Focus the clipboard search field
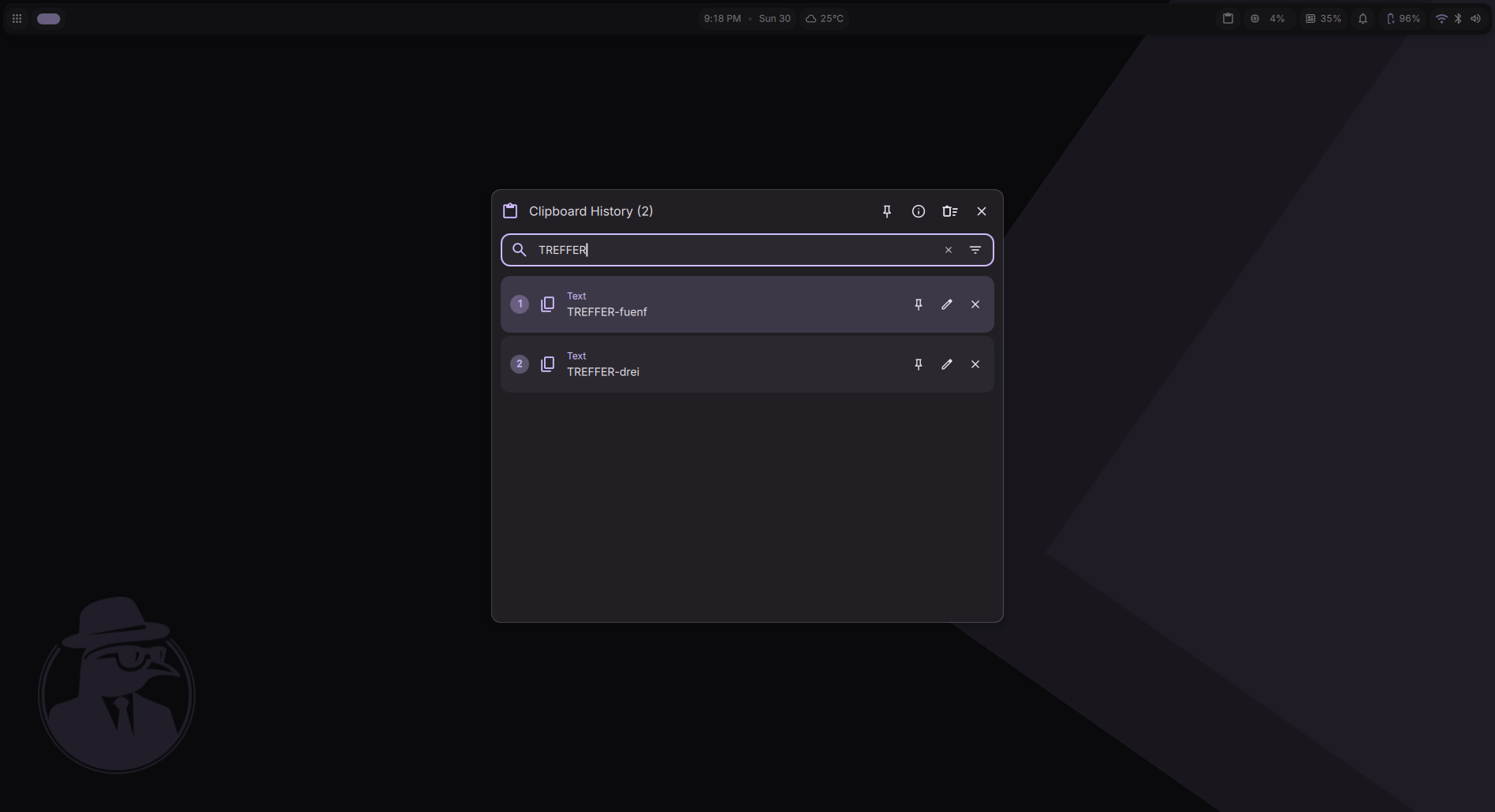1495x812 pixels. click(x=747, y=250)
